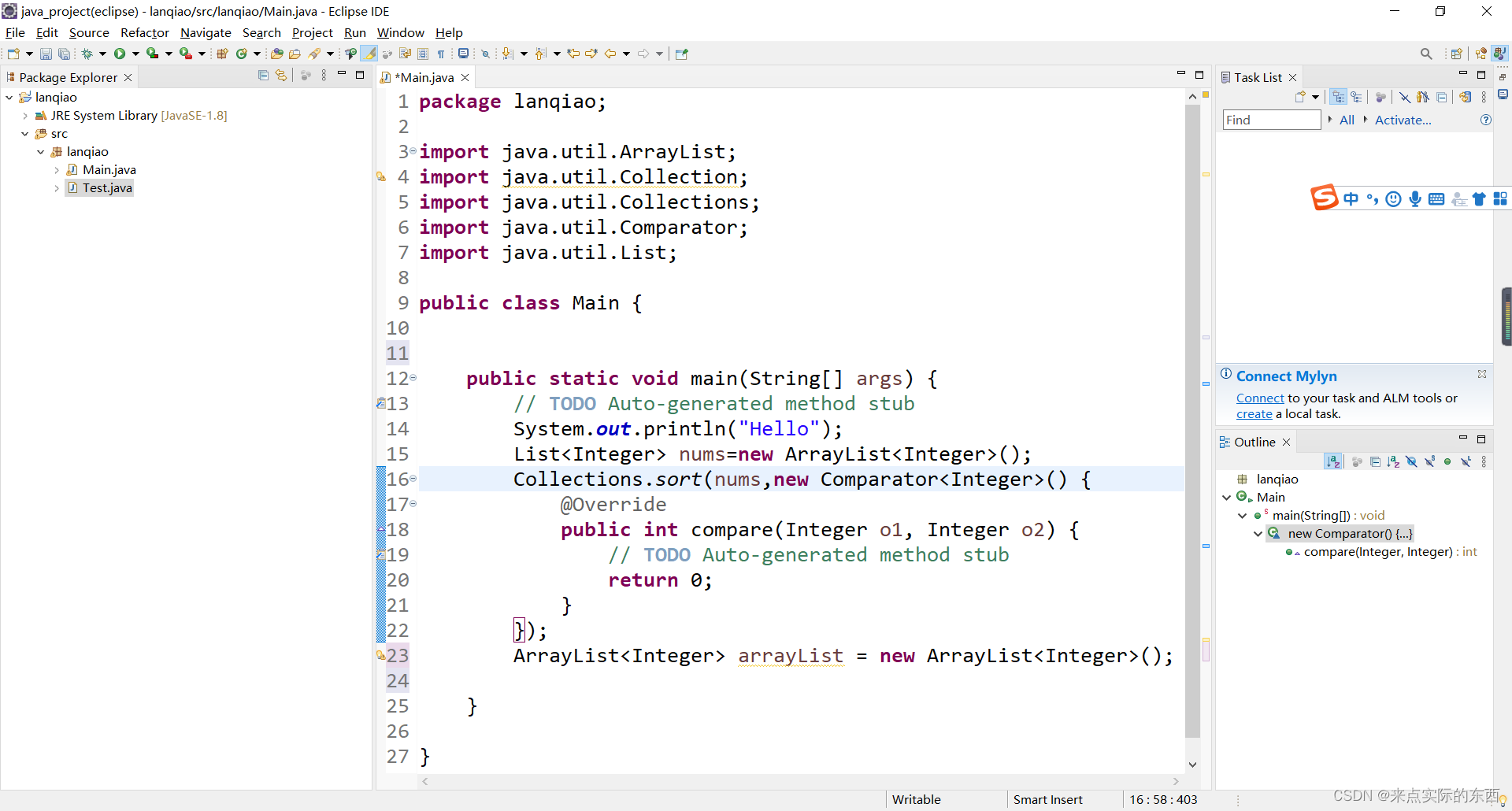The width and height of the screenshot is (1512, 811).
Task: Toggle Word Wrap icon in toolbar
Action: [x=405, y=54]
